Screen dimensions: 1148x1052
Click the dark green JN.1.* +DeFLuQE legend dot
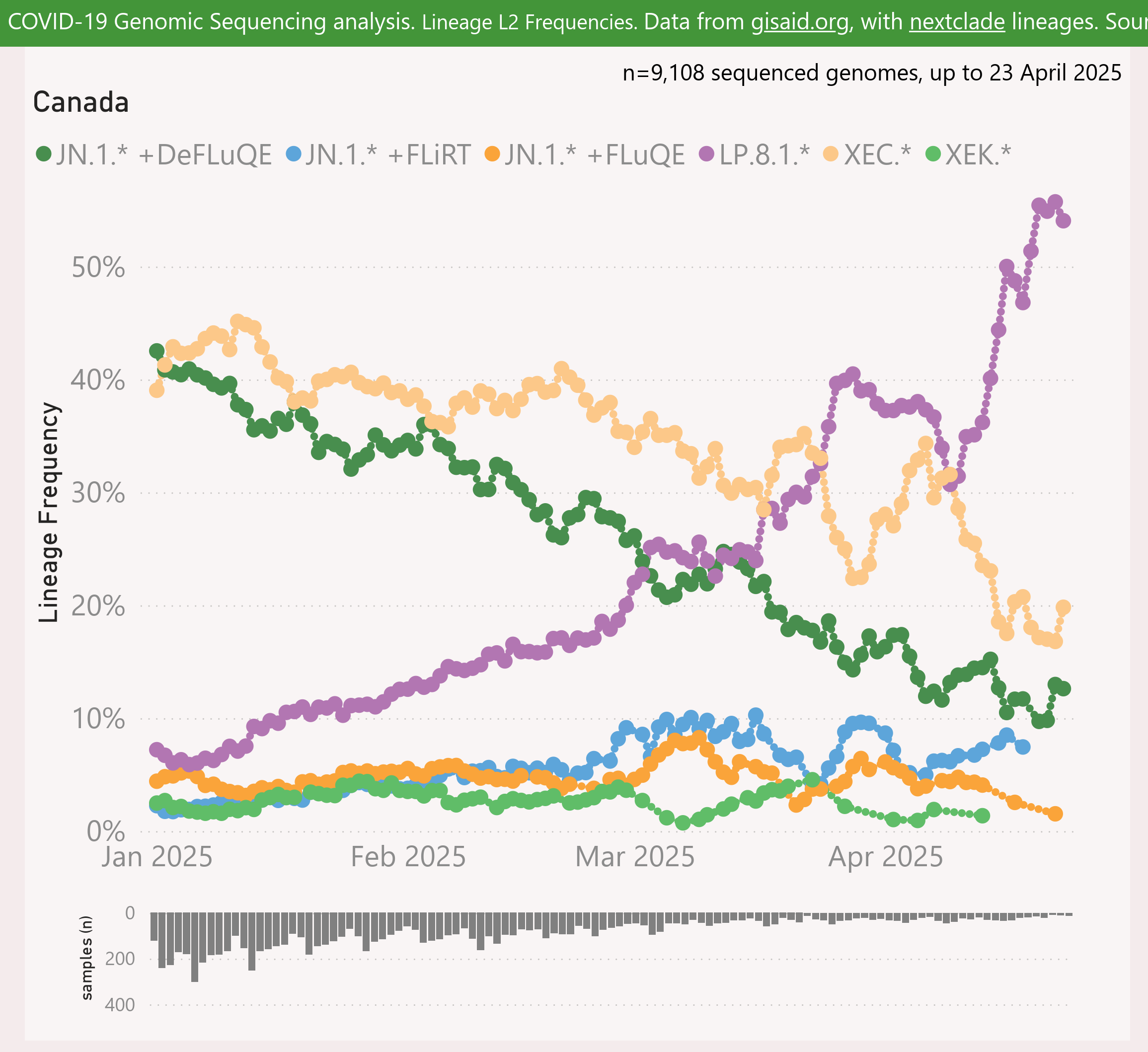click(44, 153)
